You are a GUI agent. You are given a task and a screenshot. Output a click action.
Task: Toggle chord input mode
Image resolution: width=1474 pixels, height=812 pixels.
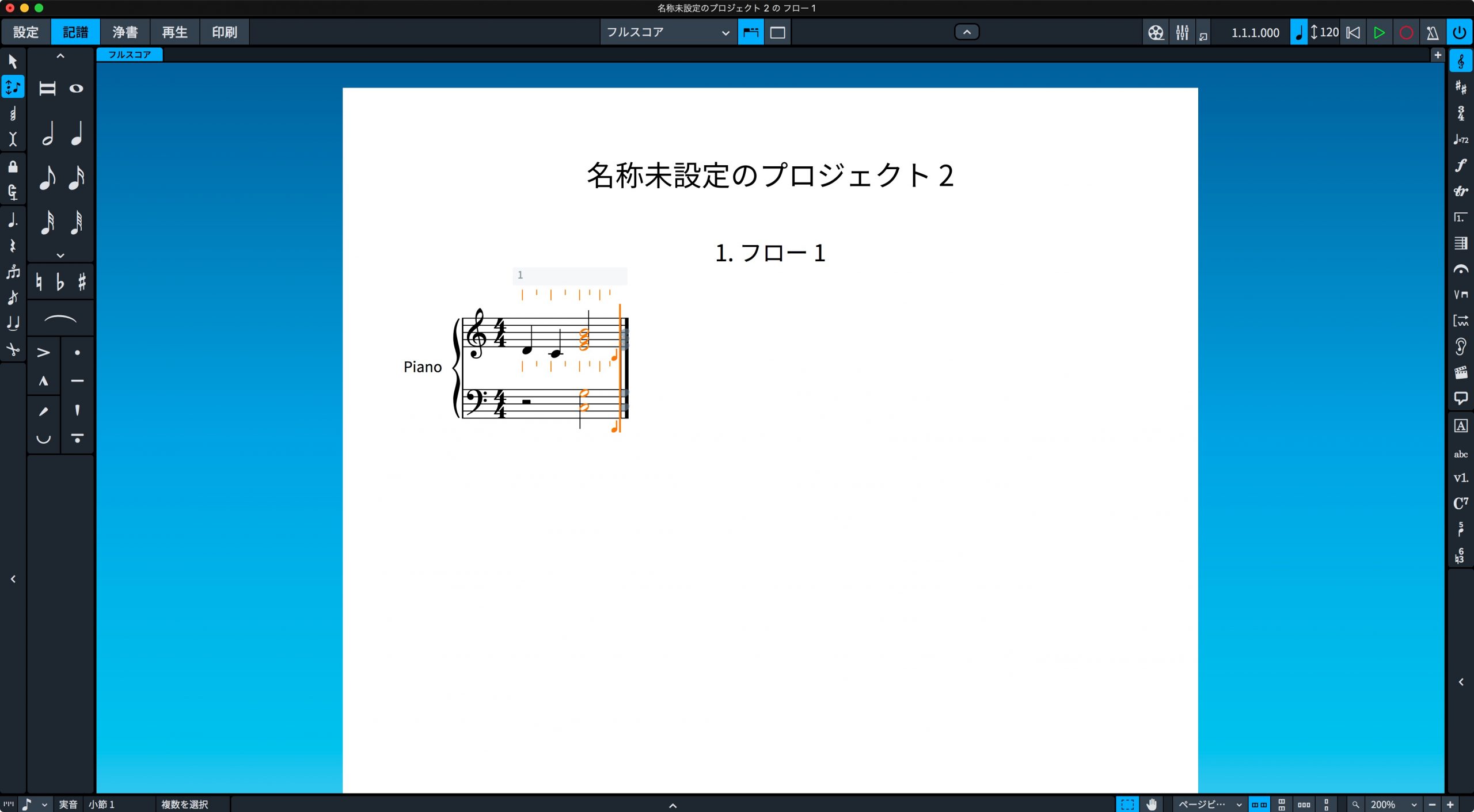13,113
